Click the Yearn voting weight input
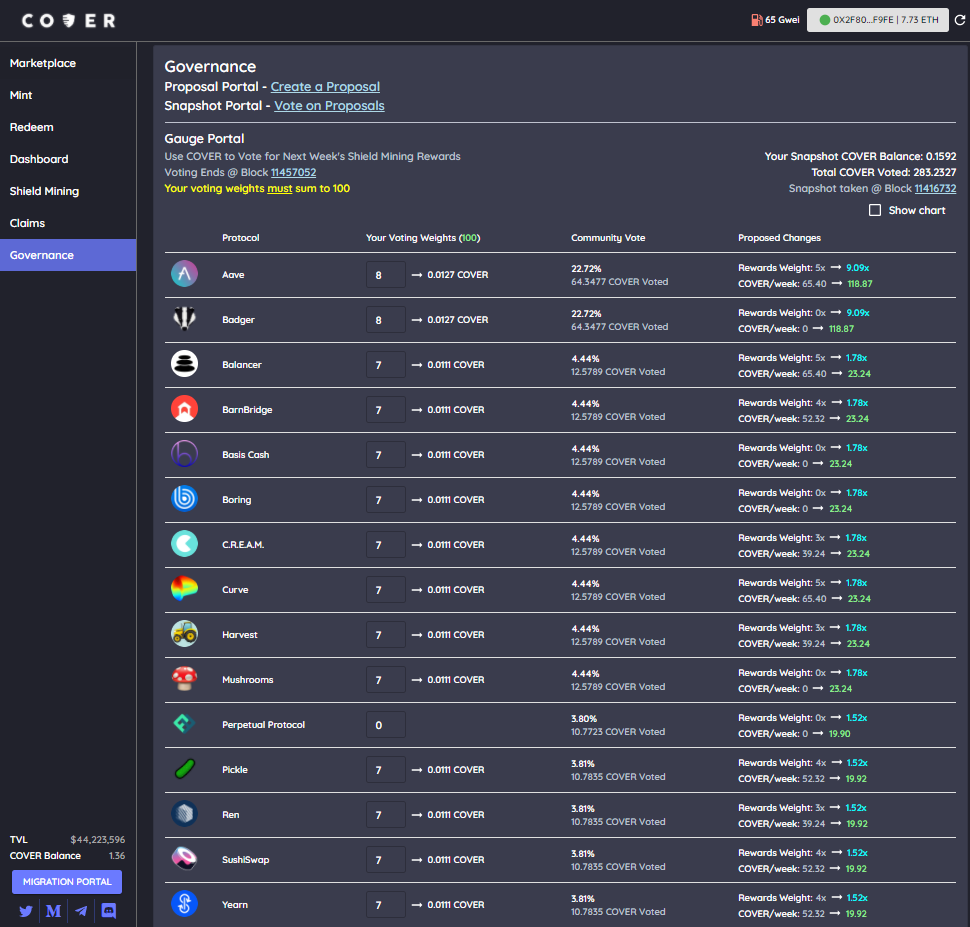The height and width of the screenshot is (927, 970). (x=385, y=905)
